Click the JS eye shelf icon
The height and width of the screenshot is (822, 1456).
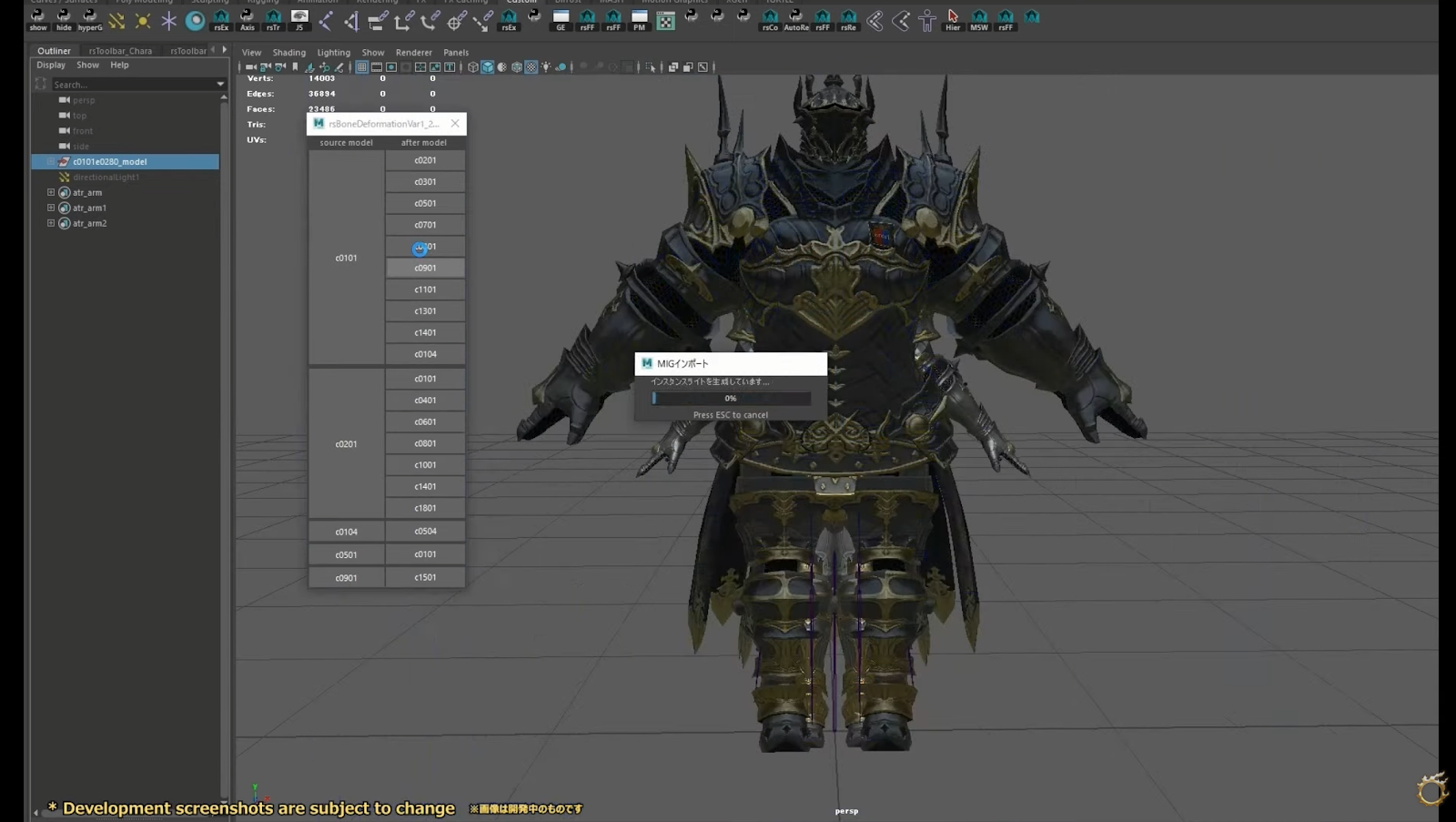299,20
